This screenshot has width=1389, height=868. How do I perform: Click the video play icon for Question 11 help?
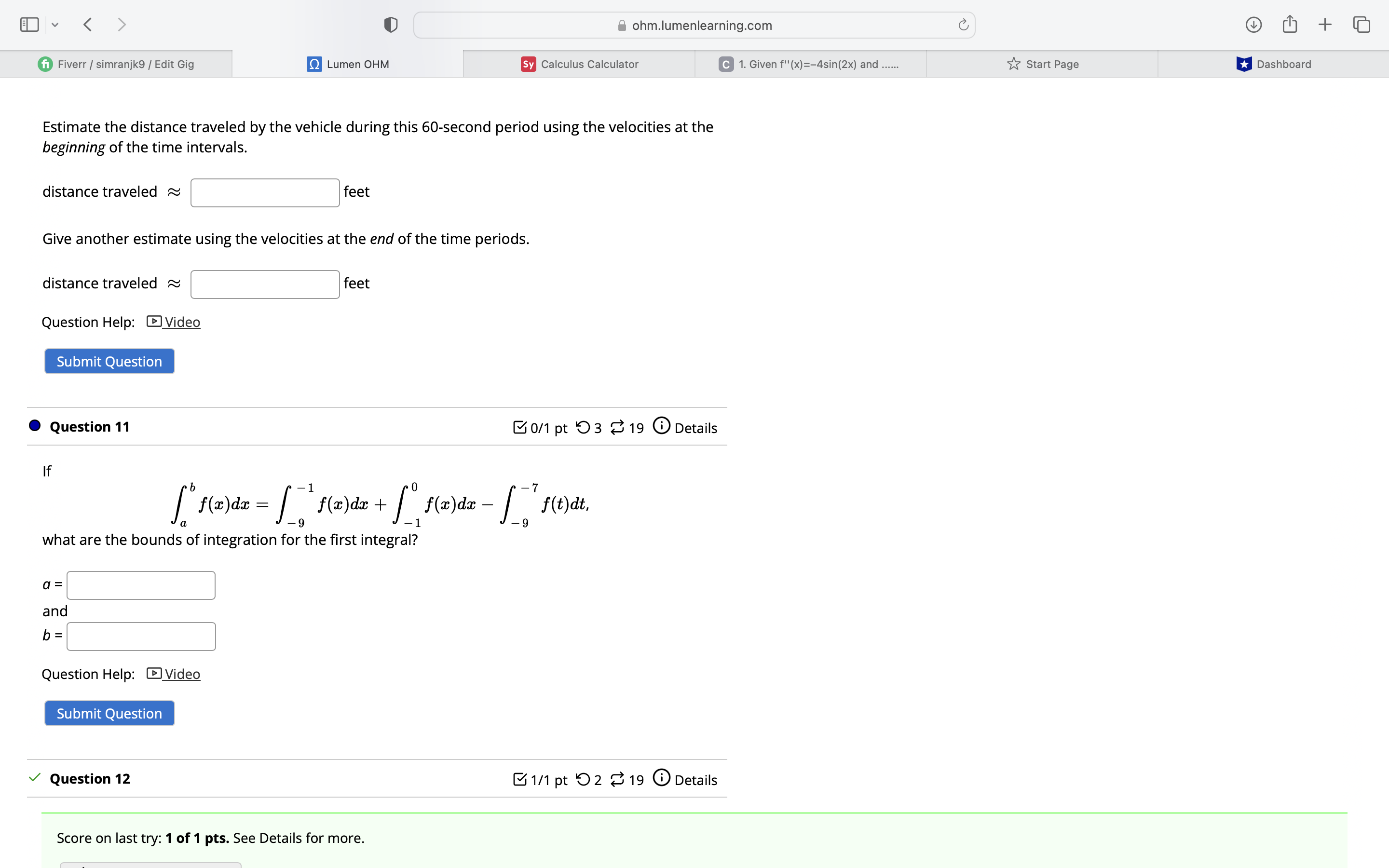pyautogui.click(x=153, y=673)
